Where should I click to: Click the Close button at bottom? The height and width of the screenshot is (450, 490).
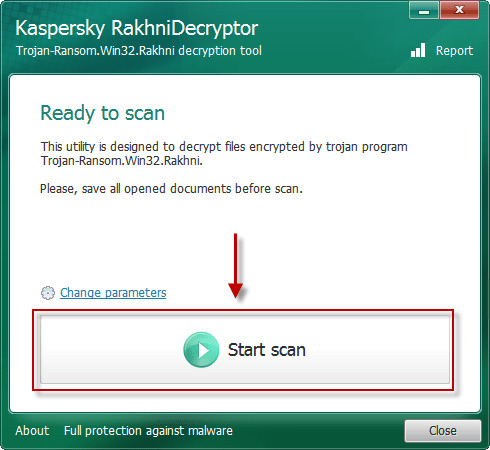pos(443,431)
